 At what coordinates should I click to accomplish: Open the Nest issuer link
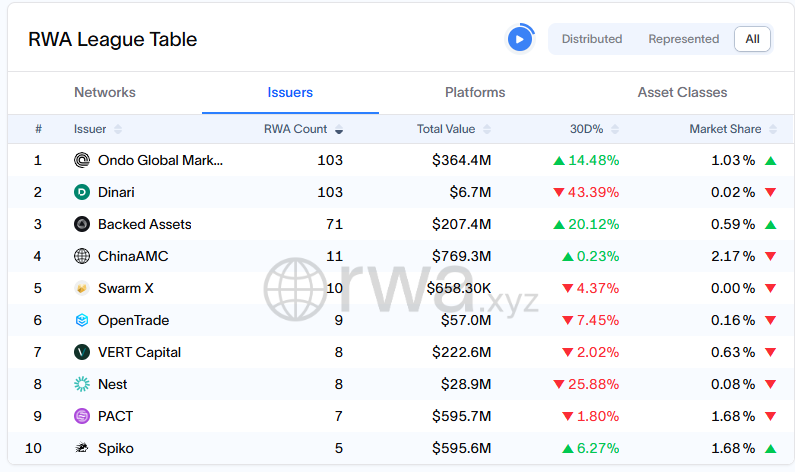[x=112, y=384]
